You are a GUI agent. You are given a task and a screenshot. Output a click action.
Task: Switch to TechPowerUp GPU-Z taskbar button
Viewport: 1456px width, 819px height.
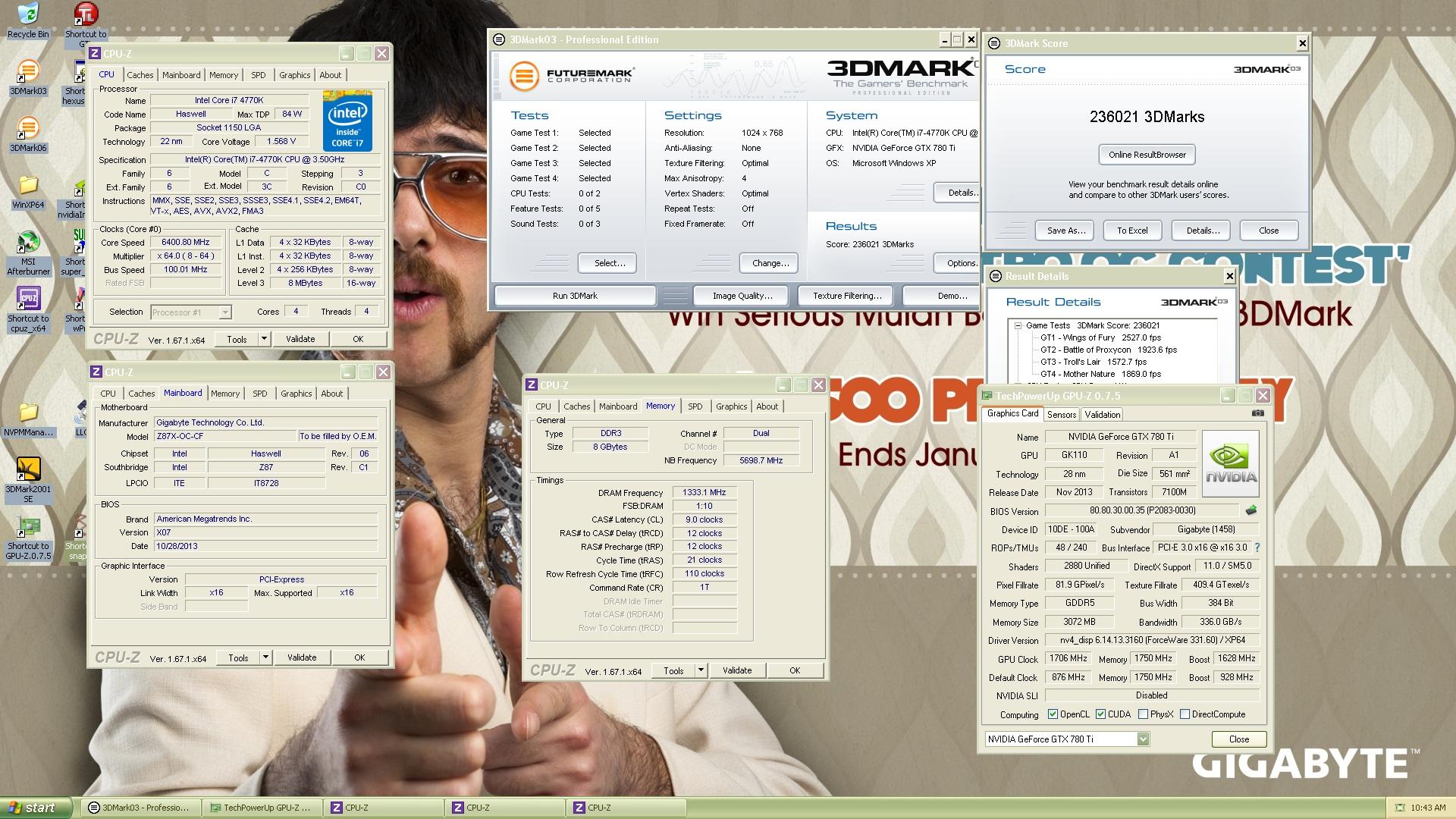pyautogui.click(x=262, y=808)
